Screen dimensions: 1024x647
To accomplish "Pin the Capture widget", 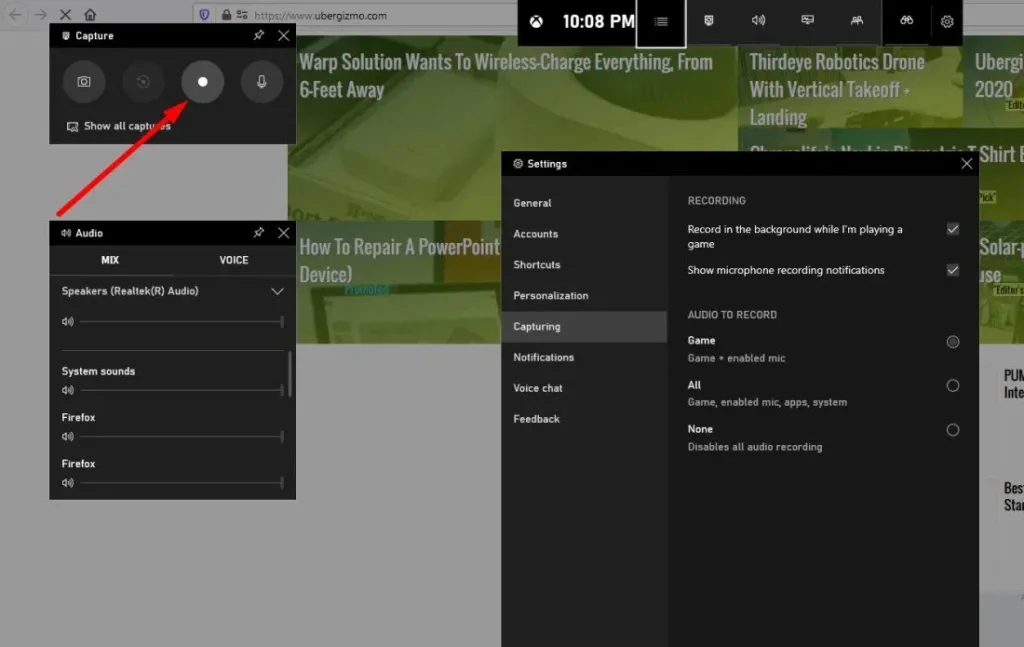I will coord(259,35).
